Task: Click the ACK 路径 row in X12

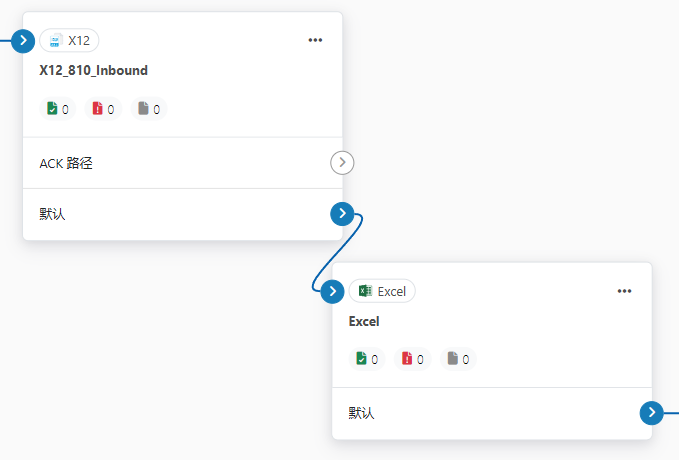Action: click(150, 163)
